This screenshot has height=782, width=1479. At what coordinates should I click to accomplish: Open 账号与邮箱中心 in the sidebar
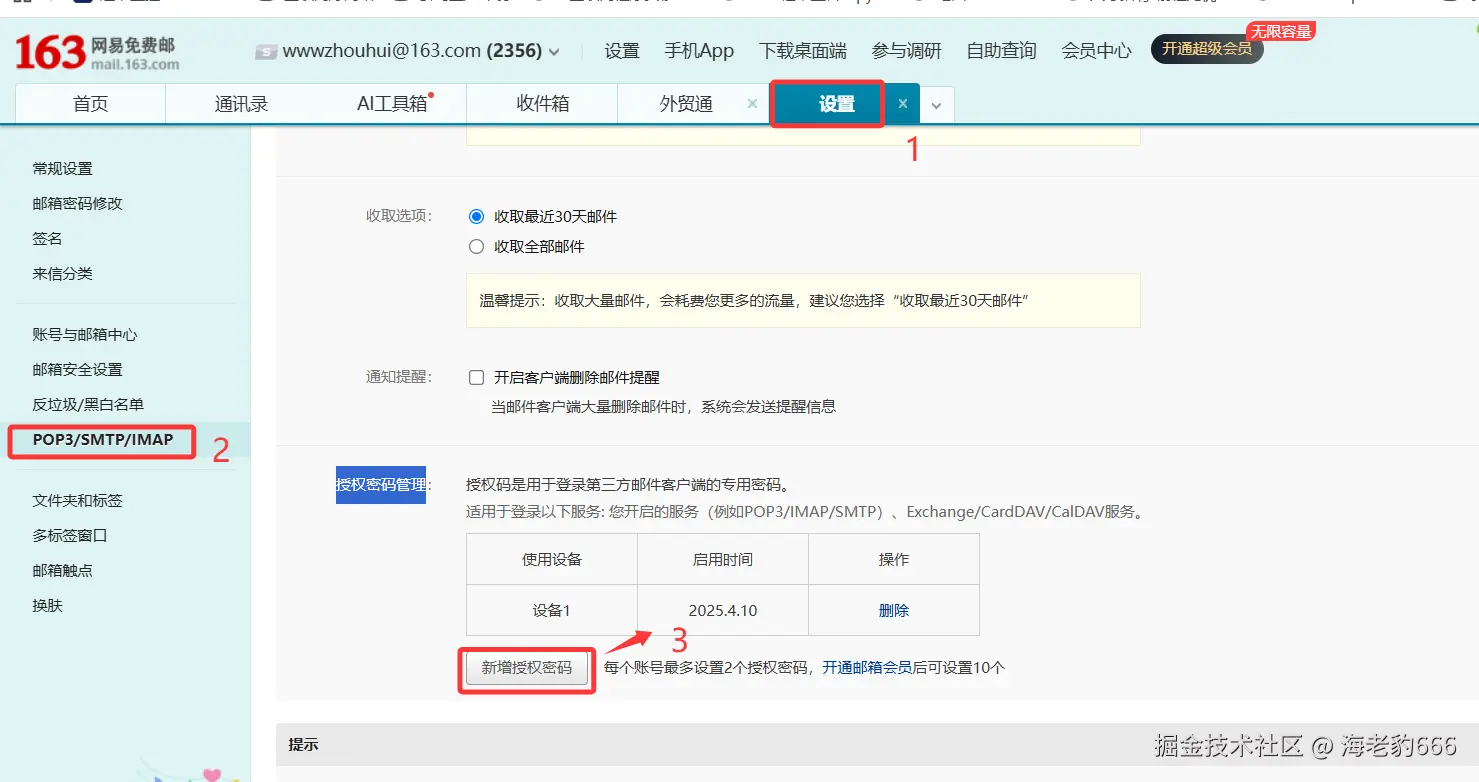(85, 334)
